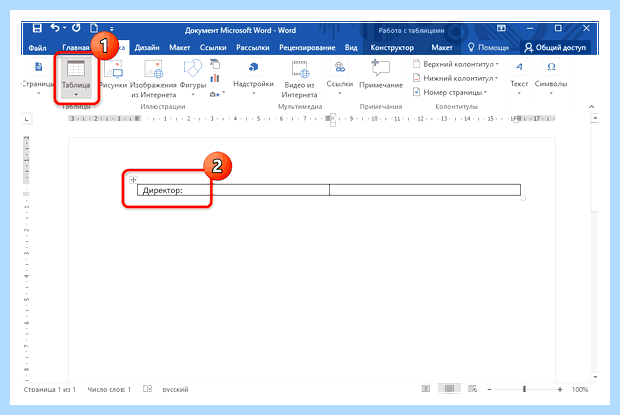Click the 100% zoom level
The image size is (620, 415).
pyautogui.click(x=580, y=389)
